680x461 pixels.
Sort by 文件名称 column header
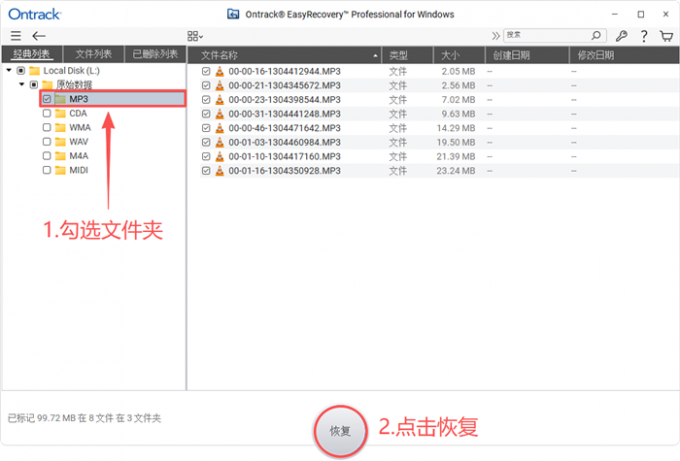click(x=284, y=56)
